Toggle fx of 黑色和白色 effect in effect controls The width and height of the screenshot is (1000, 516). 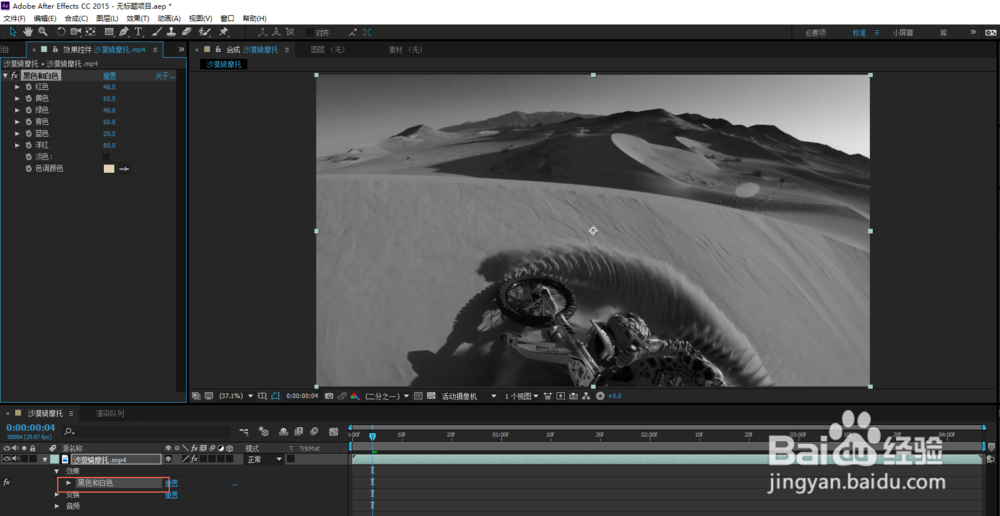tap(15, 76)
